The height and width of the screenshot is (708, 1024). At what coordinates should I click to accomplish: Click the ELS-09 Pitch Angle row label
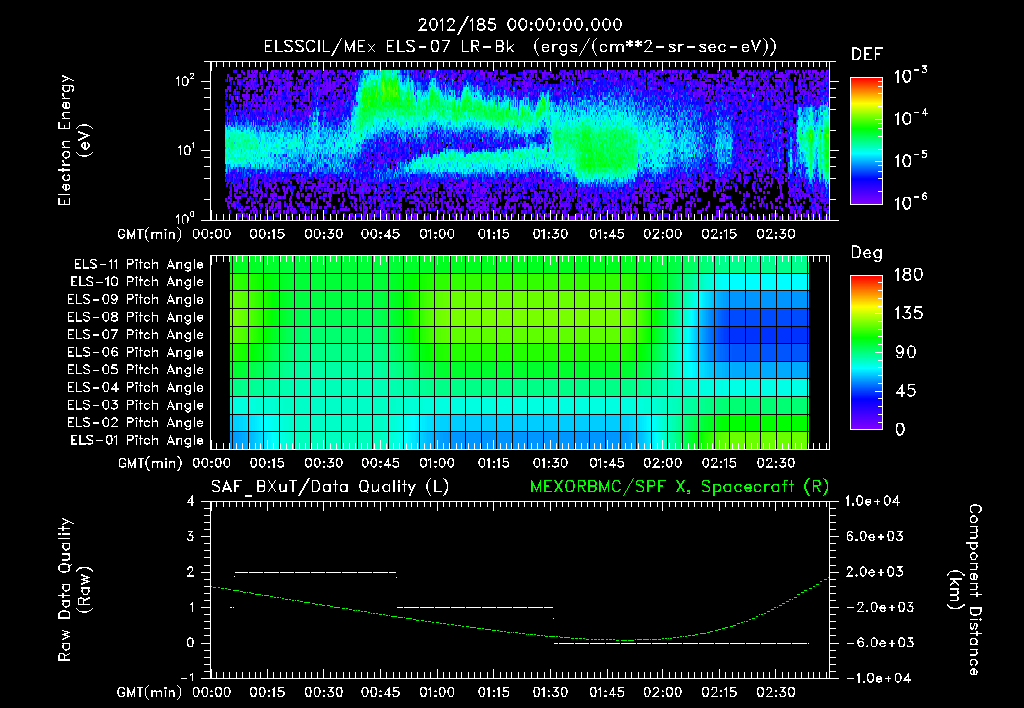click(x=135, y=300)
